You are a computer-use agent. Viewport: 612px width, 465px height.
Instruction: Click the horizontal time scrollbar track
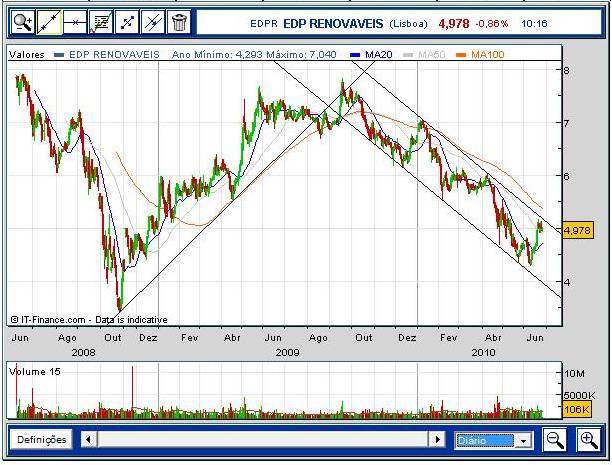[263, 440]
